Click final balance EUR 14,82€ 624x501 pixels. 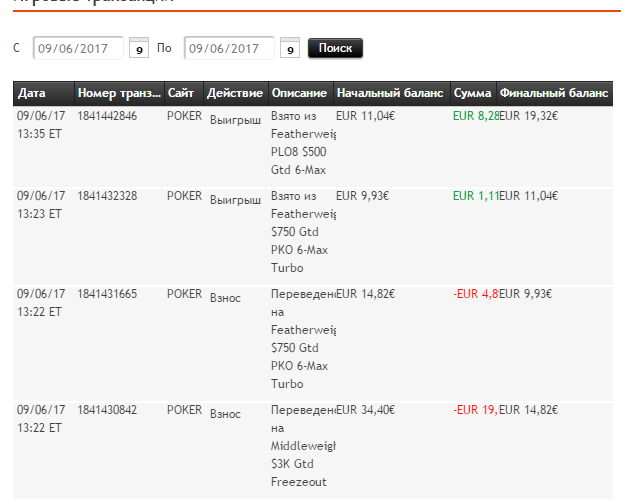tap(528, 410)
